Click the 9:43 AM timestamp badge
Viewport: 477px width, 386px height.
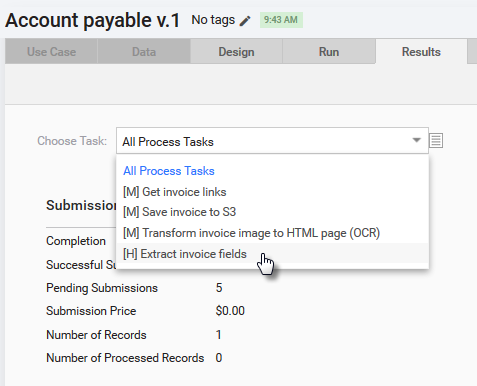281,20
